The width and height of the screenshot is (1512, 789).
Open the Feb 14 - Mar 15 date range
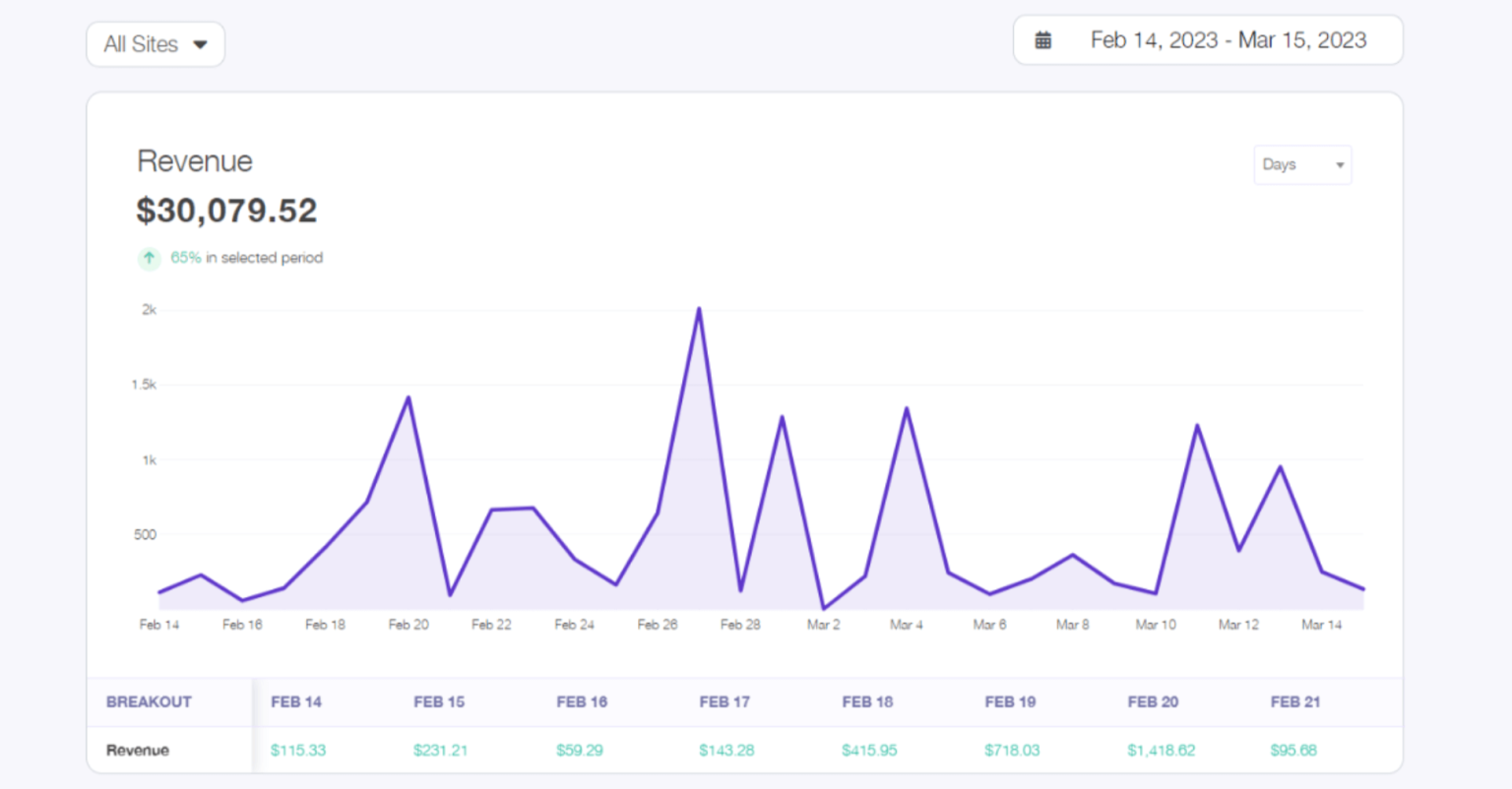[x=1228, y=40]
